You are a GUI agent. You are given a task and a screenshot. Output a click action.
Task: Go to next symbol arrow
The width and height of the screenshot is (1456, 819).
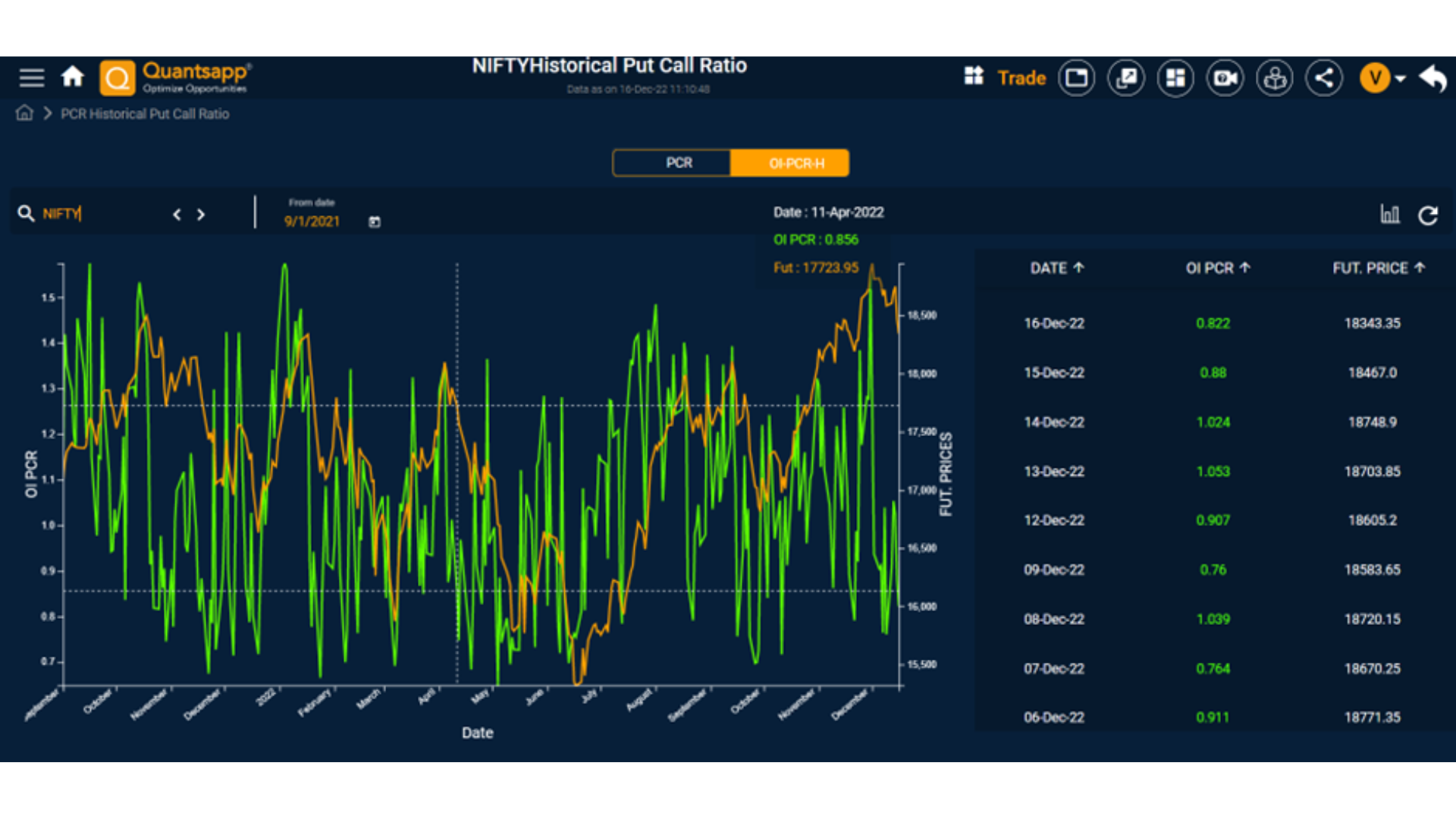[201, 215]
